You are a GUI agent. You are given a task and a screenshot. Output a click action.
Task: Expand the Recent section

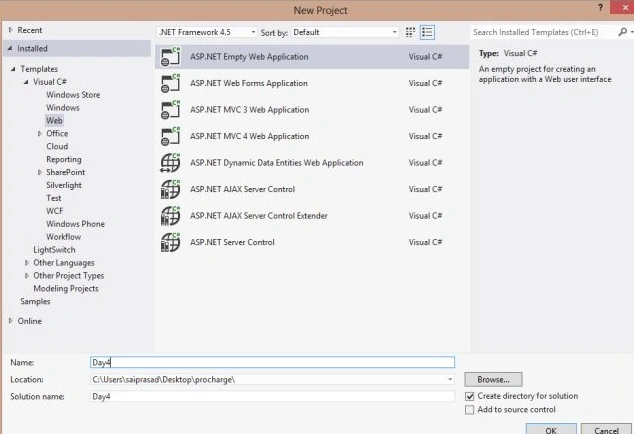tap(11, 30)
